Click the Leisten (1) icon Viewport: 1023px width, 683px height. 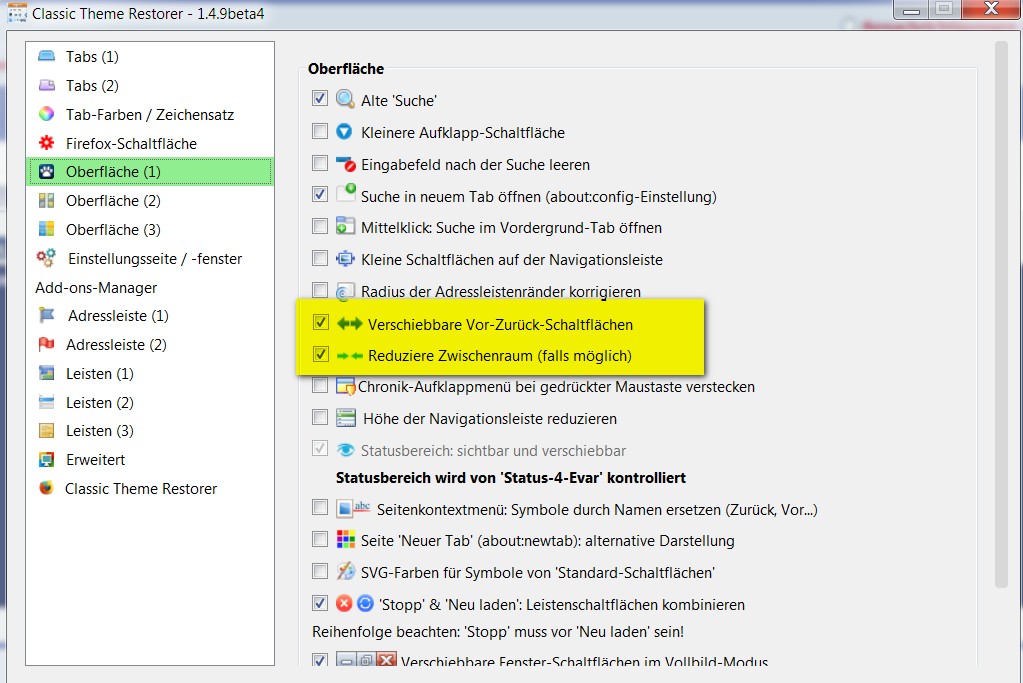pos(46,373)
